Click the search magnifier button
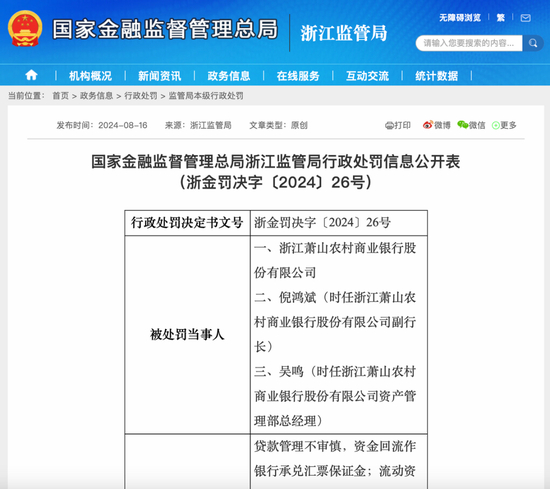Screen dimensions: 550x489 533,43
